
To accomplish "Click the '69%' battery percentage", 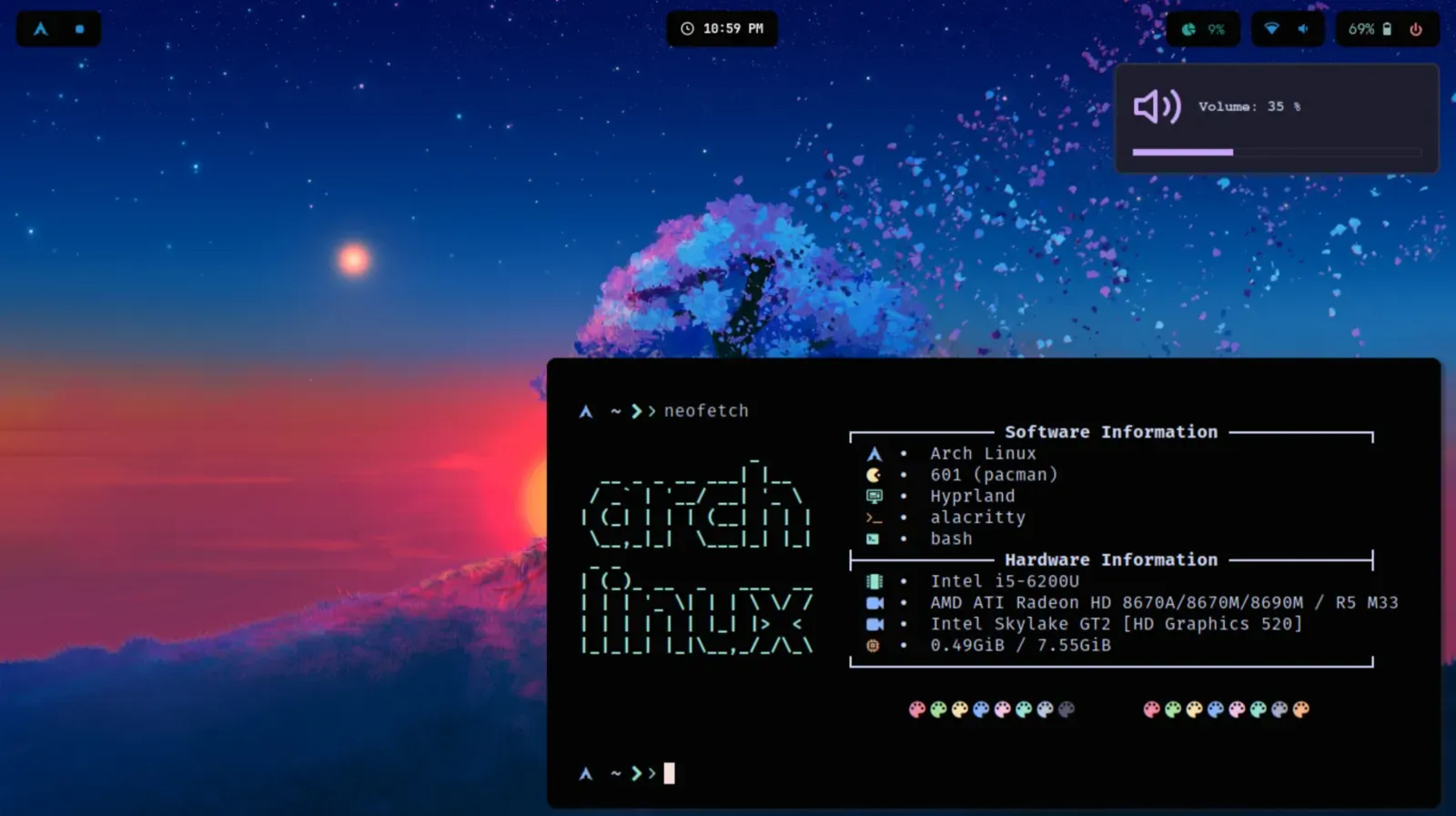I will point(1361,29).
